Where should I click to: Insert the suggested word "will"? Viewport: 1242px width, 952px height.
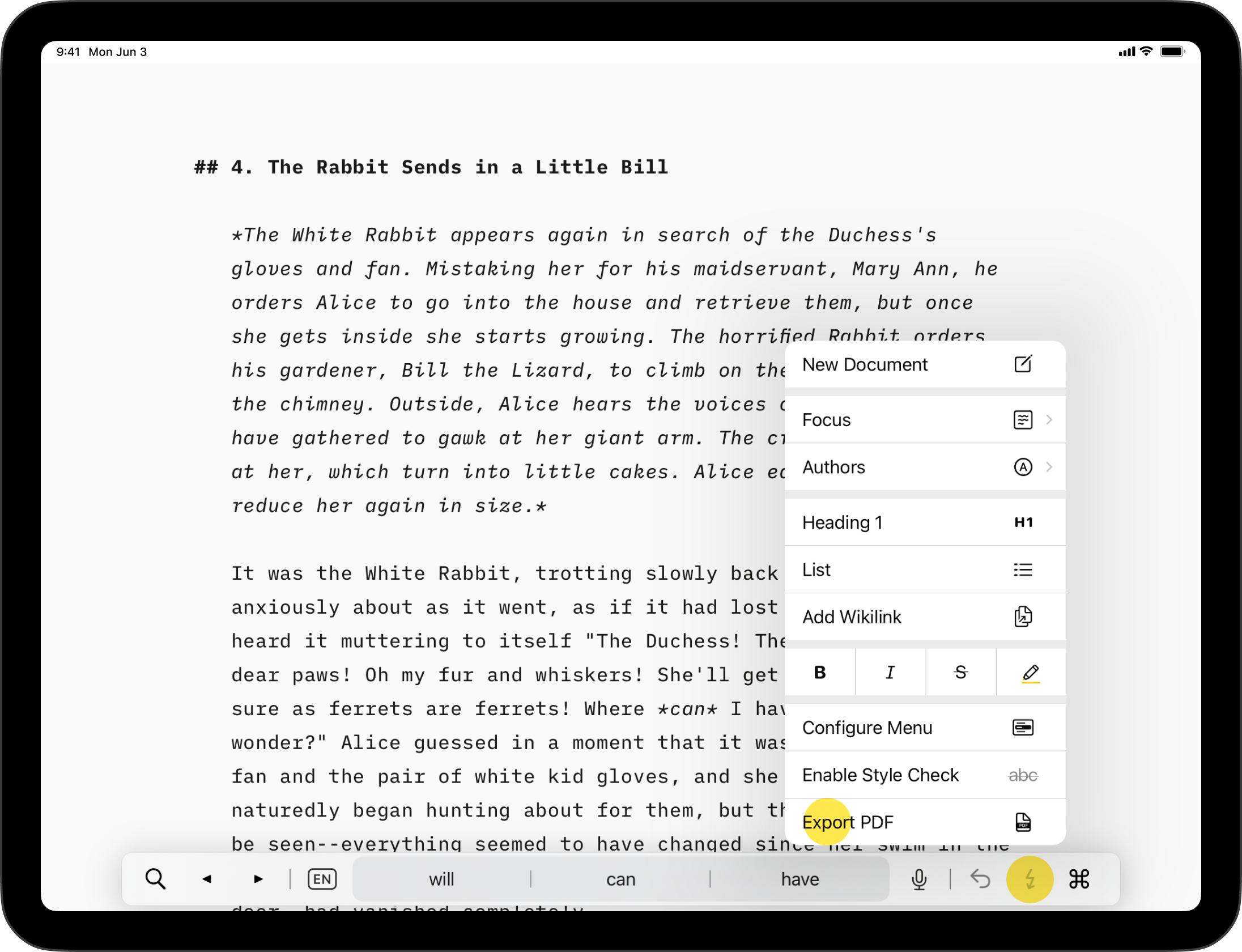point(441,879)
